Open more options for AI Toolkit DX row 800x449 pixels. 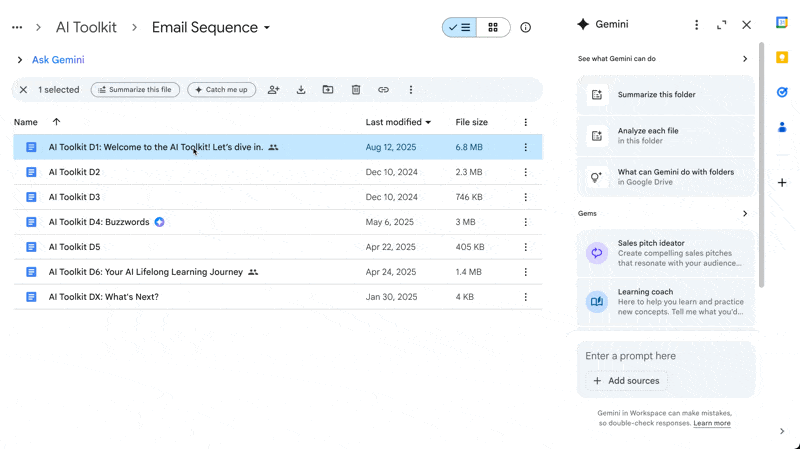coord(526,297)
